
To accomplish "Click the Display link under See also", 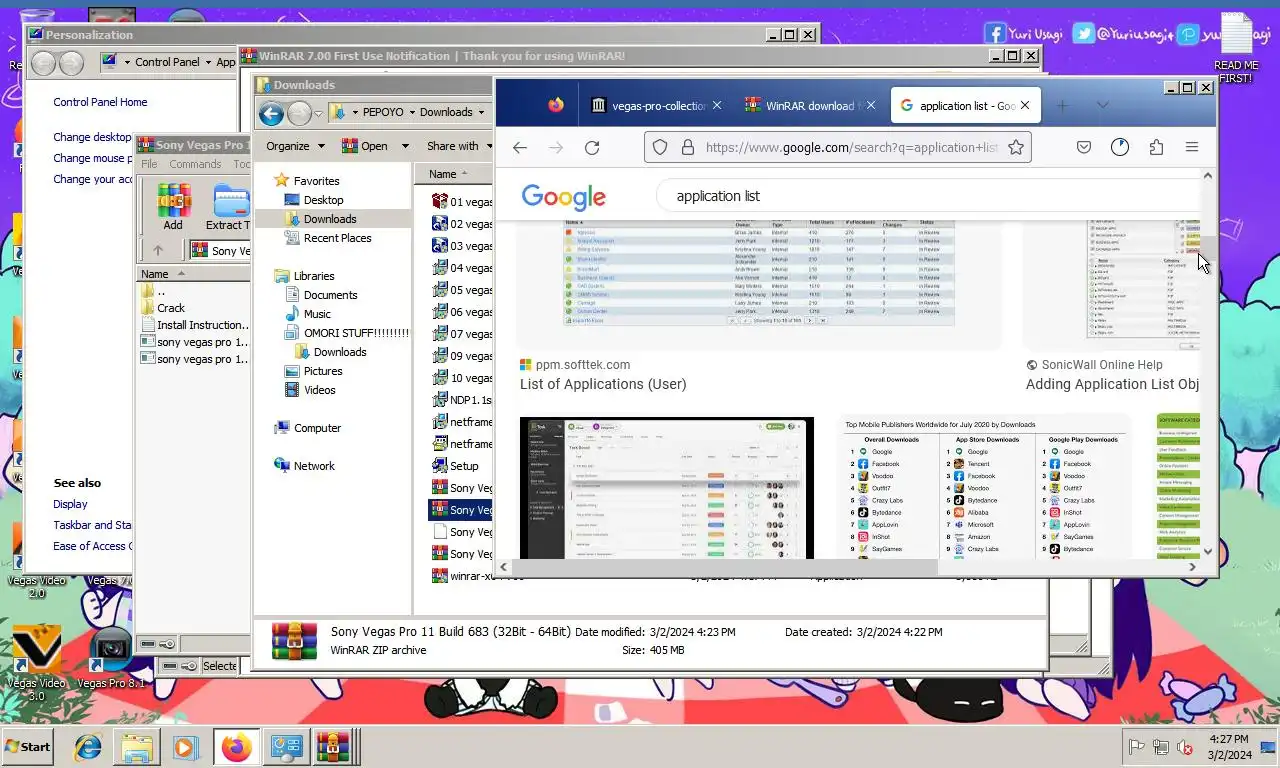I will pos(70,504).
